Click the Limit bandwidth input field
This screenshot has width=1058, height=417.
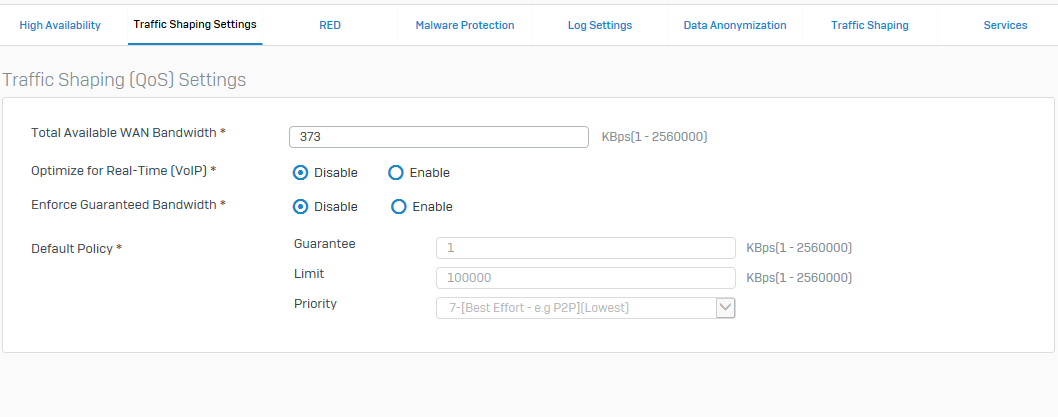click(x=586, y=278)
